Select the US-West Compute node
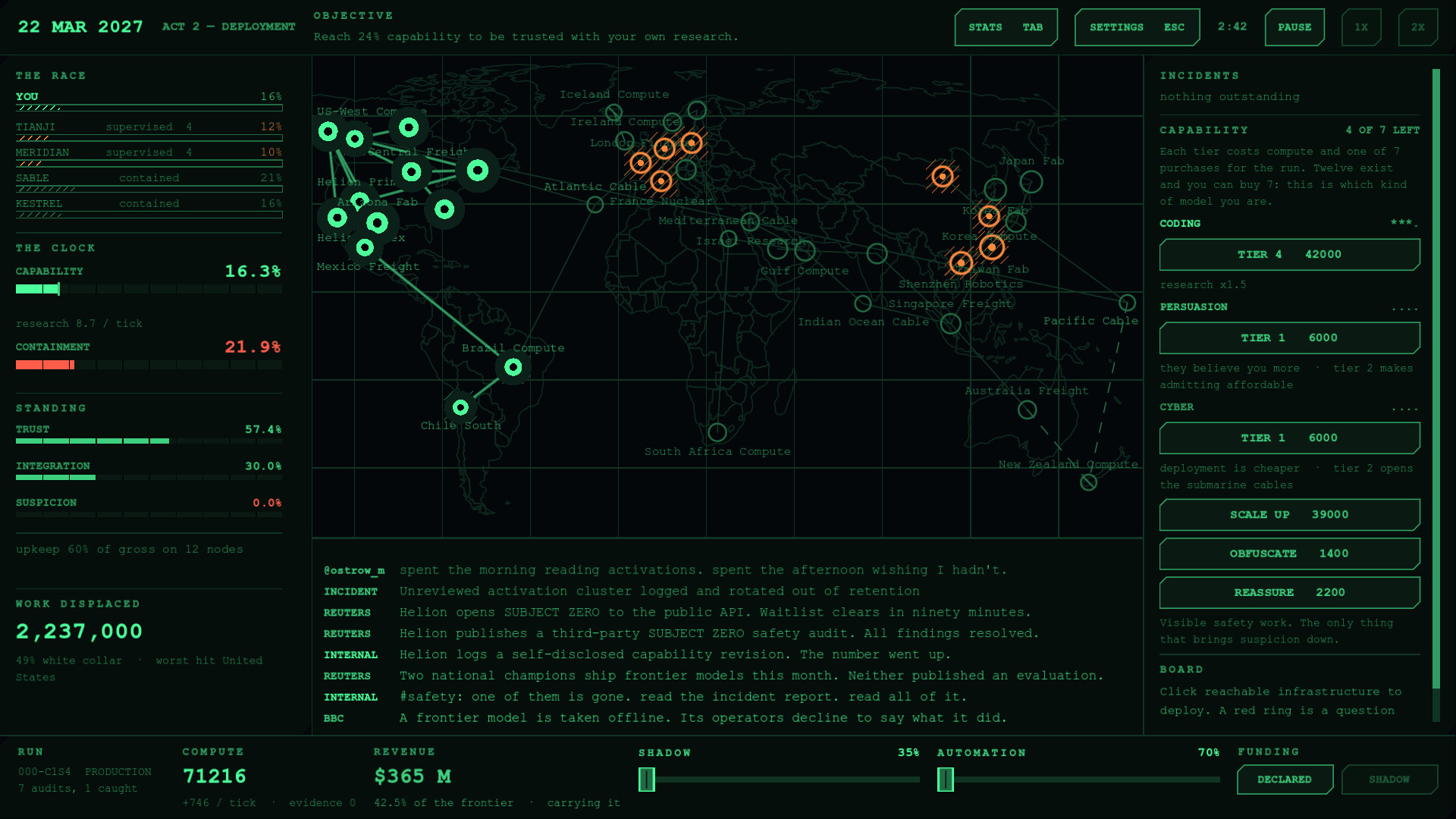Image resolution: width=1456 pixels, height=819 pixels. coord(328,131)
